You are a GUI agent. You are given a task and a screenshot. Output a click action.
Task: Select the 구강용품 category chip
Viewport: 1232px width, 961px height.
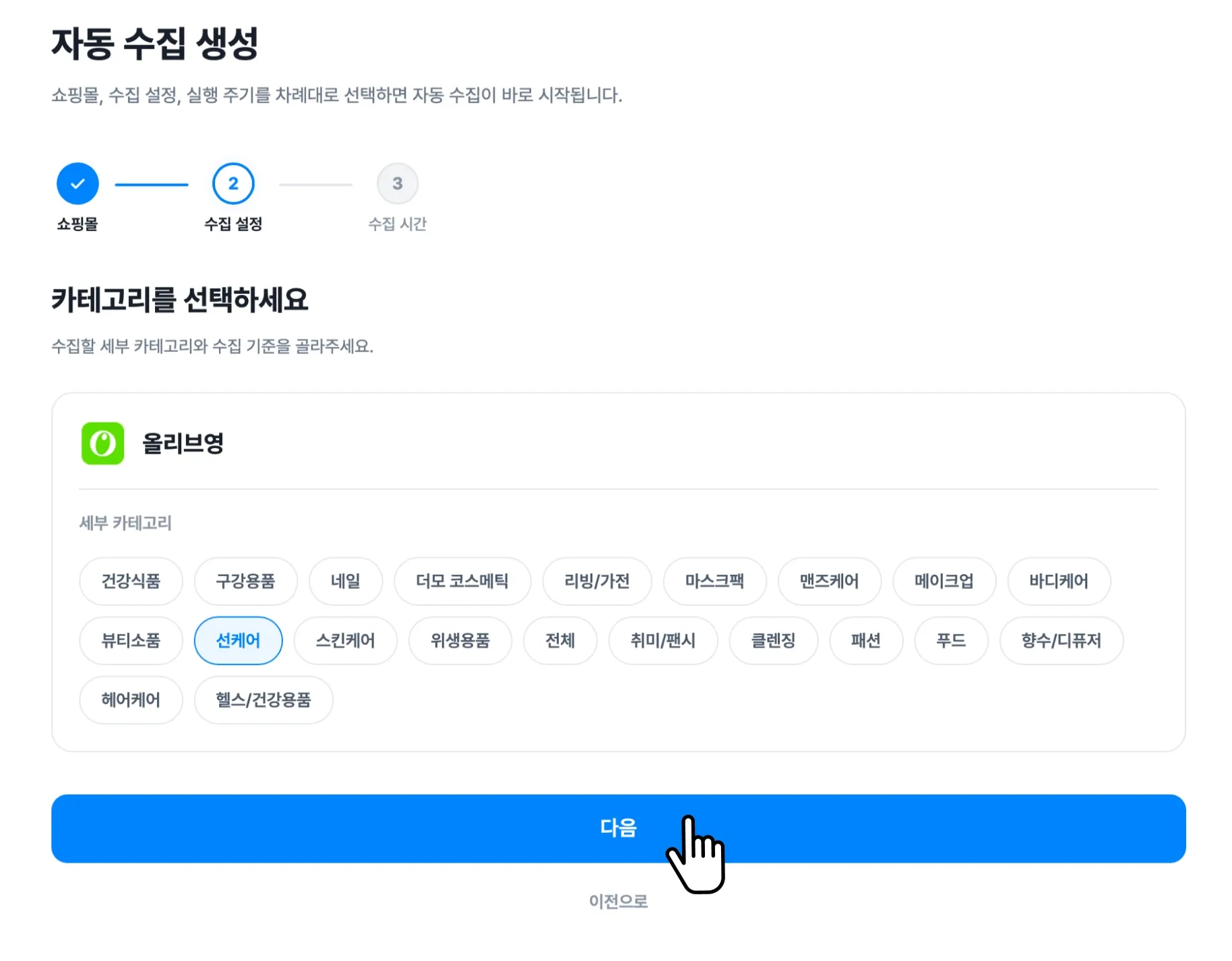245,581
